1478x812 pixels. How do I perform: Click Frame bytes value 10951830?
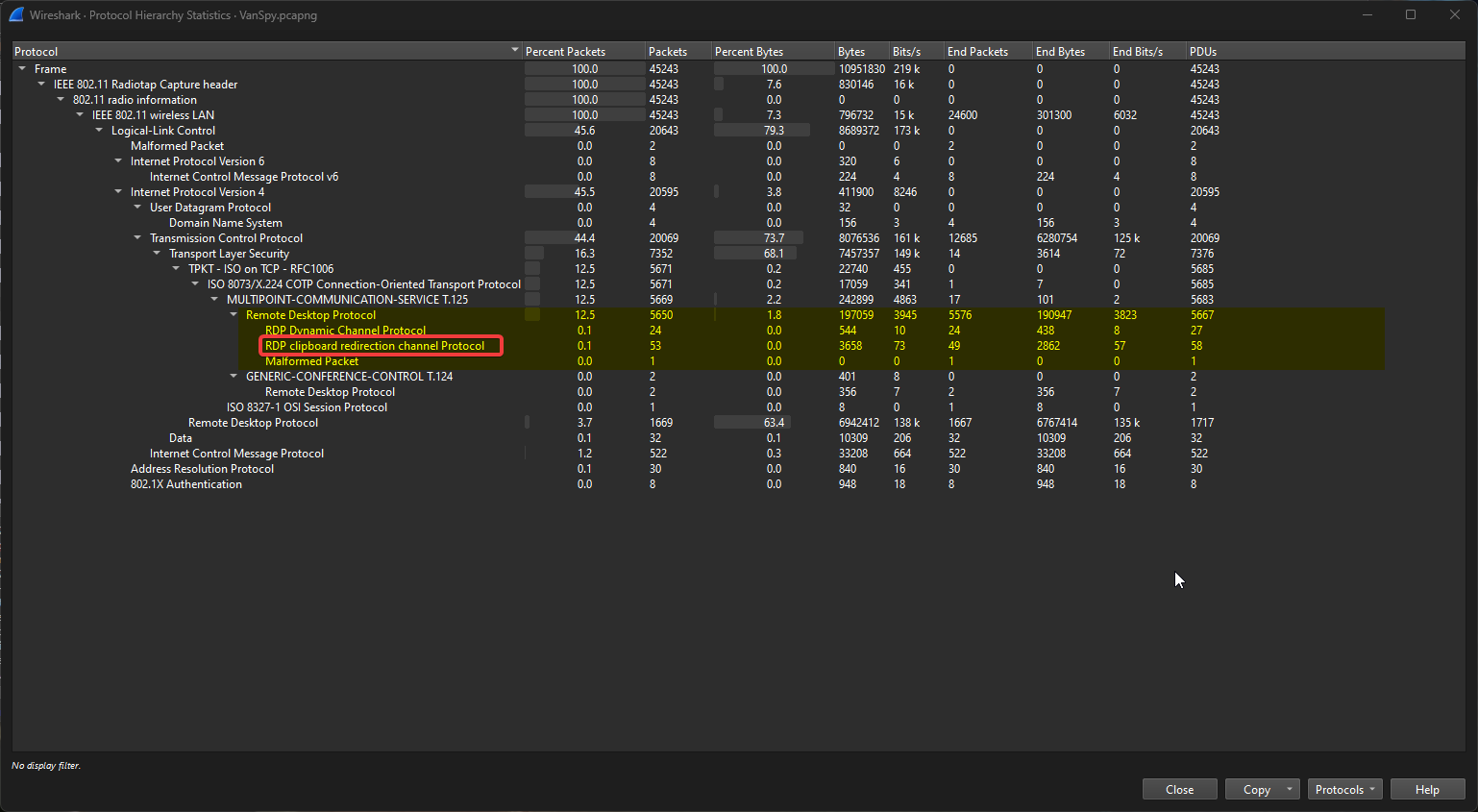pyautogui.click(x=862, y=69)
